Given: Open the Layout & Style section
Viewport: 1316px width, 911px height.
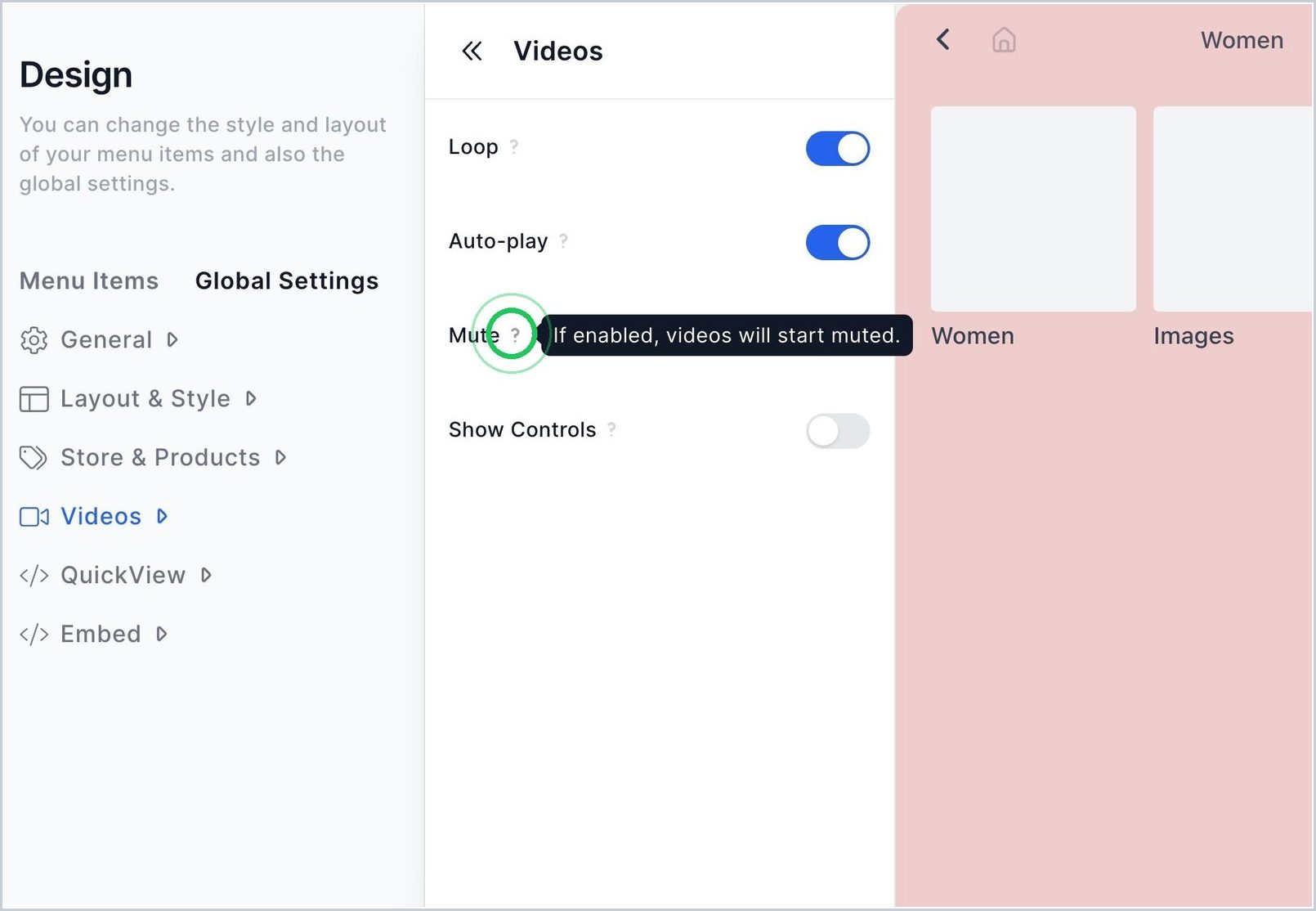Looking at the screenshot, I should tap(145, 398).
